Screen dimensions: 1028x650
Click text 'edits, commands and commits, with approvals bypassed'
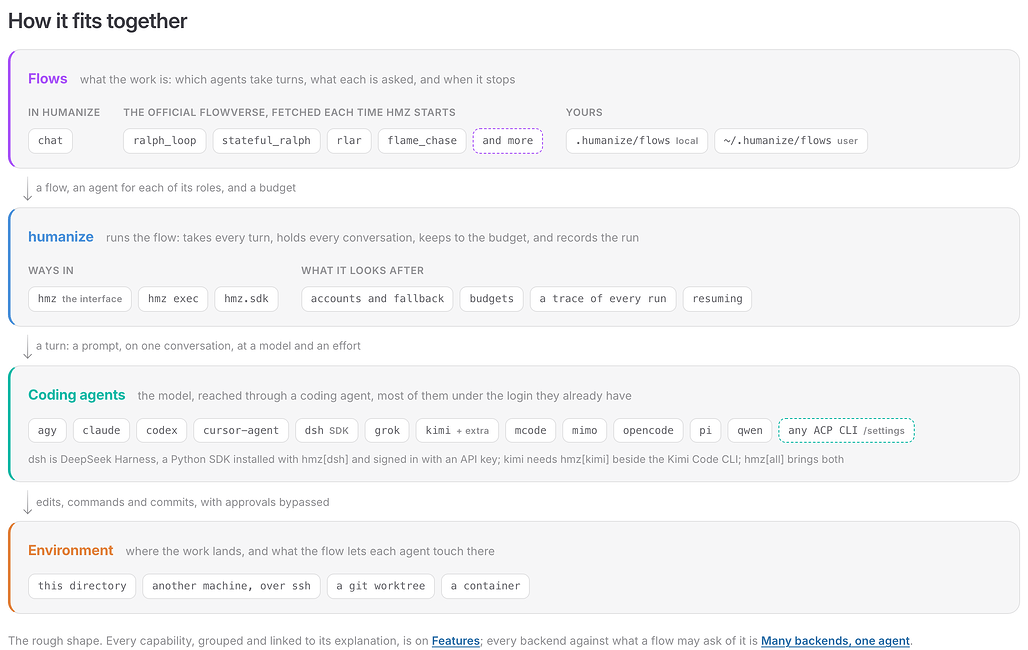[x=183, y=502]
